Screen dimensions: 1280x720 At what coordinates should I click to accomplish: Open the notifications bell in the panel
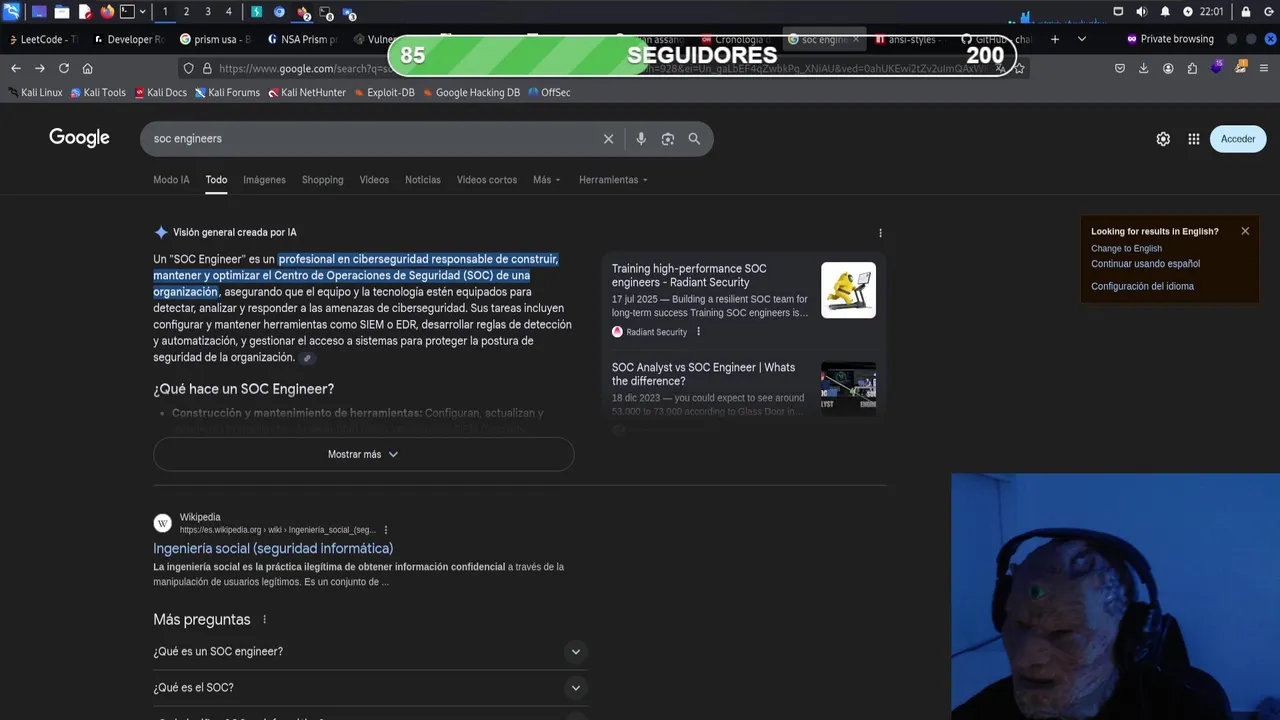(1165, 12)
